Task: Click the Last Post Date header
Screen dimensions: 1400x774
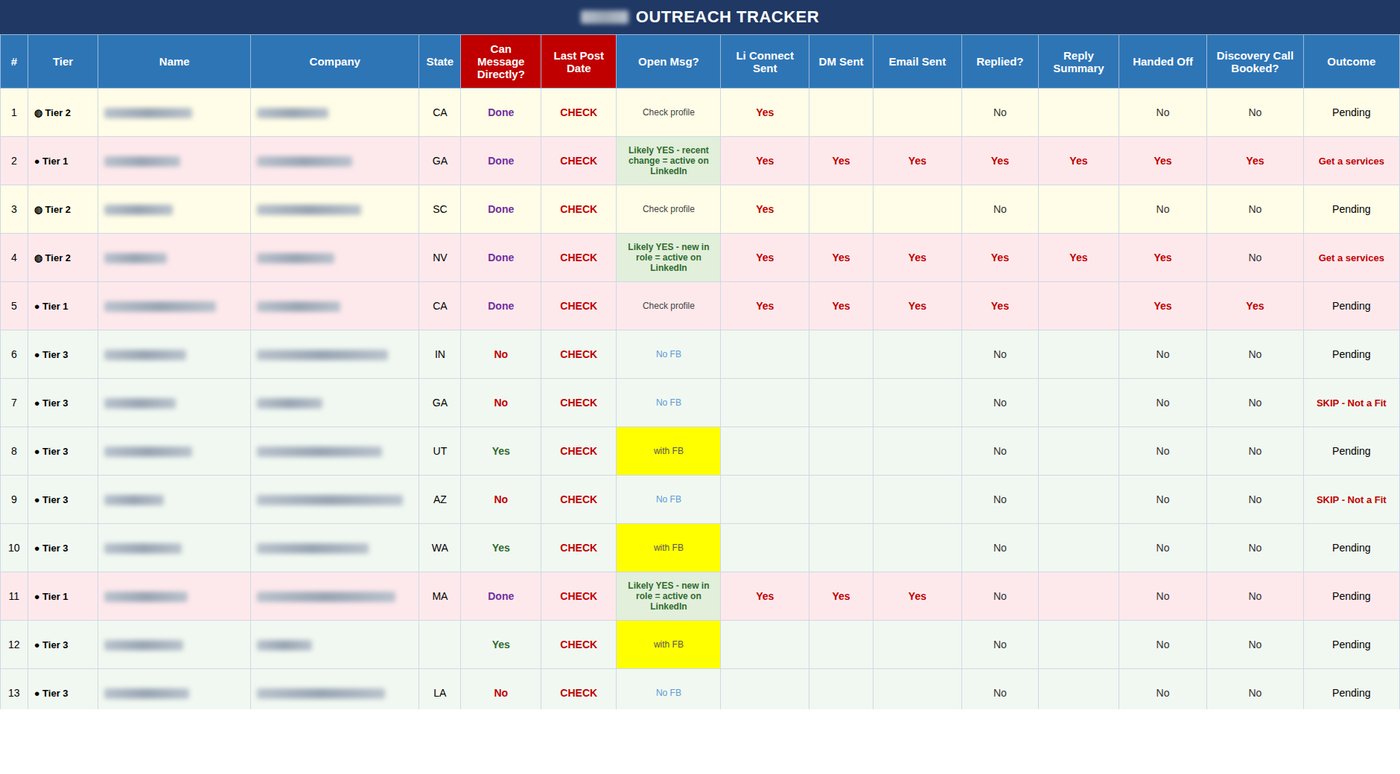Action: pyautogui.click(x=579, y=61)
